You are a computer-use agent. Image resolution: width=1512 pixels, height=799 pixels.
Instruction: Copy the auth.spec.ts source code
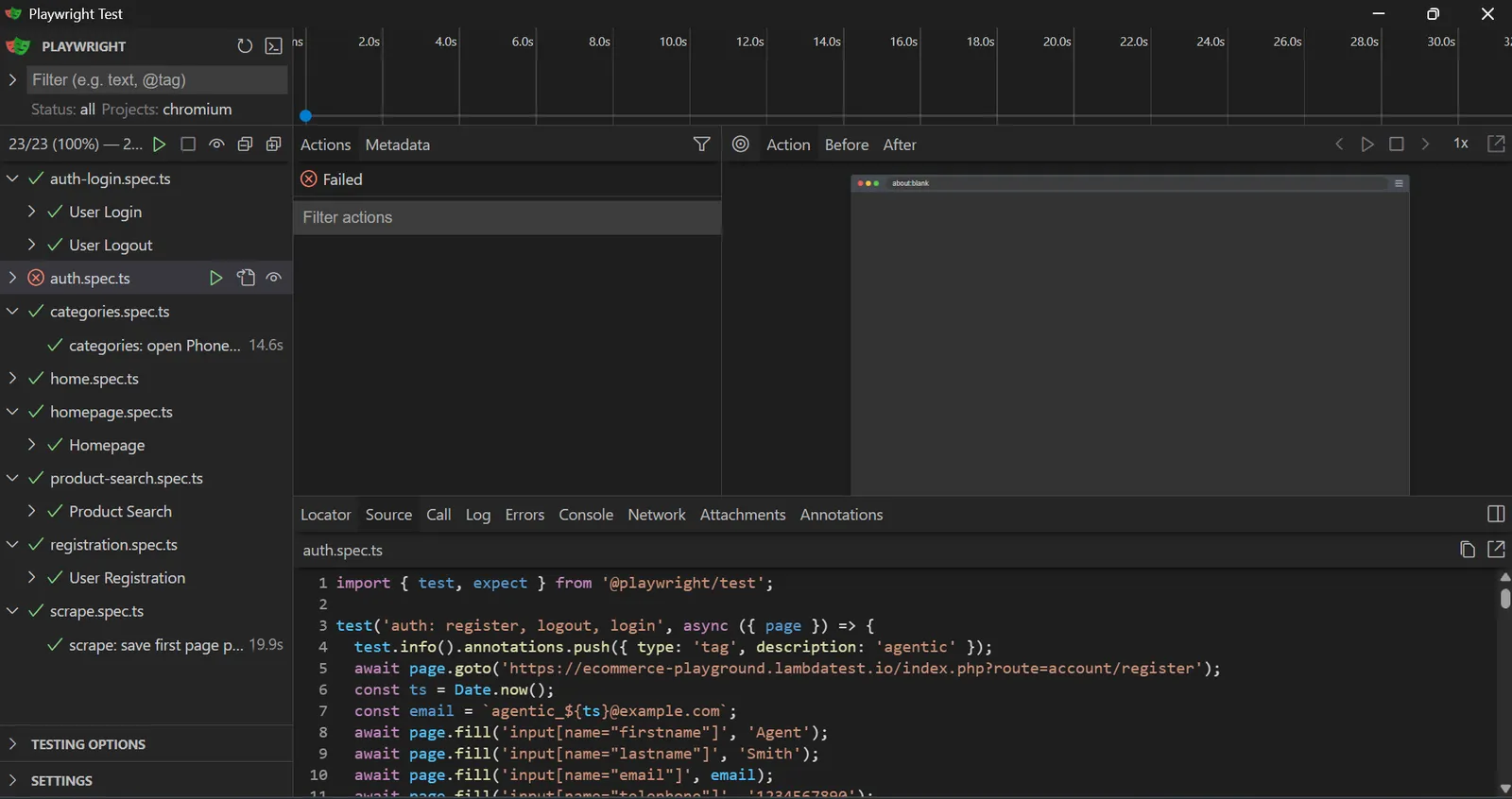1468,550
